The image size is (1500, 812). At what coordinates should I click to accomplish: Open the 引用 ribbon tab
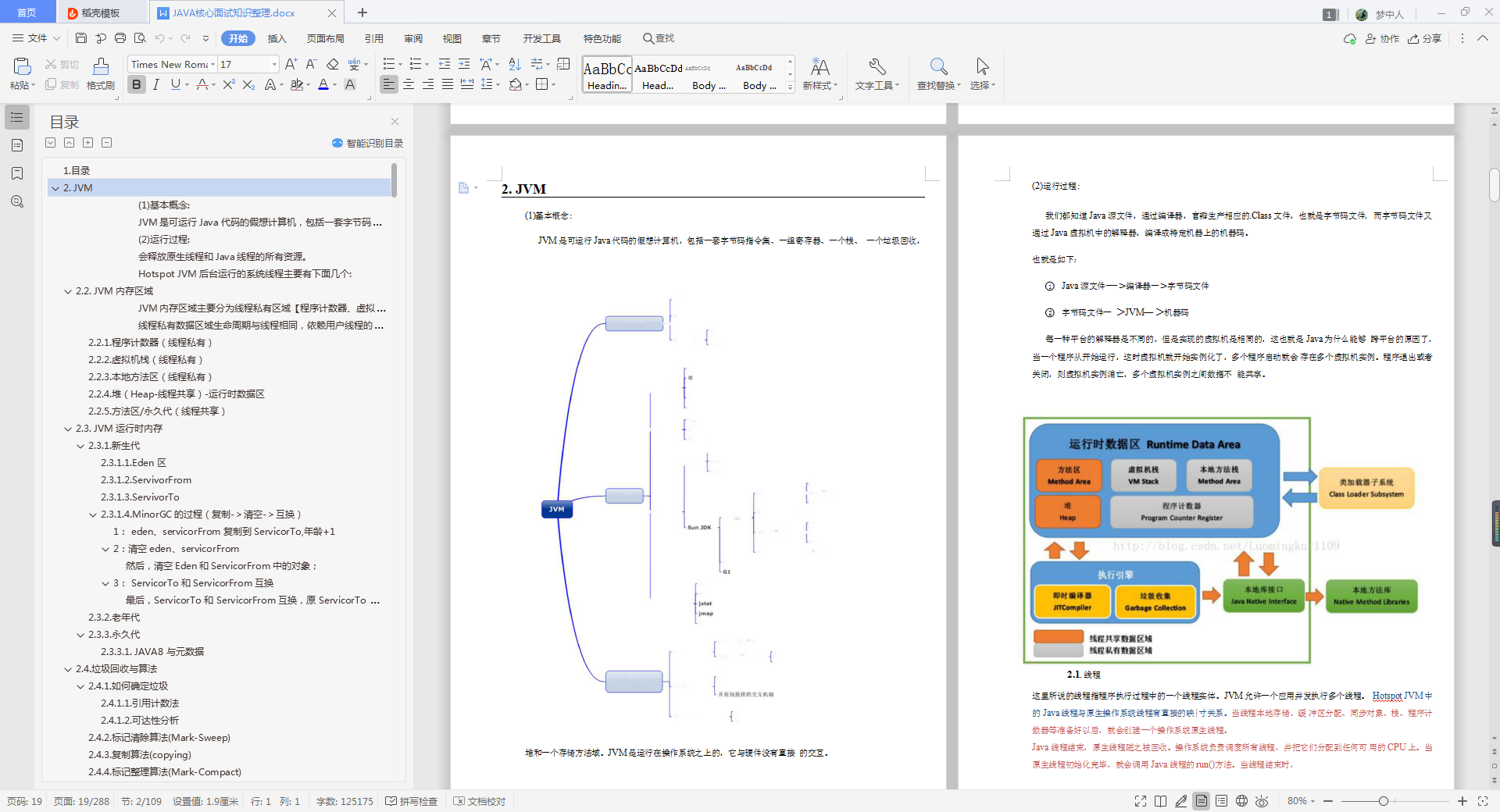[374, 38]
